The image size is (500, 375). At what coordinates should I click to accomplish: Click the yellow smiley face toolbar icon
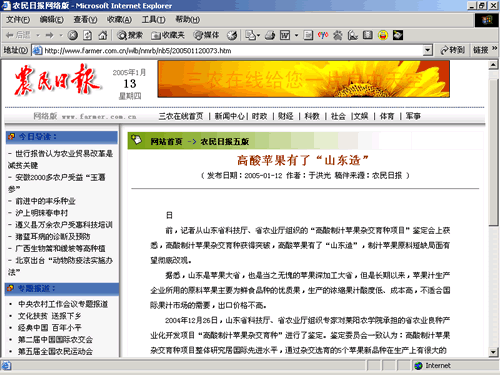(x=383, y=35)
